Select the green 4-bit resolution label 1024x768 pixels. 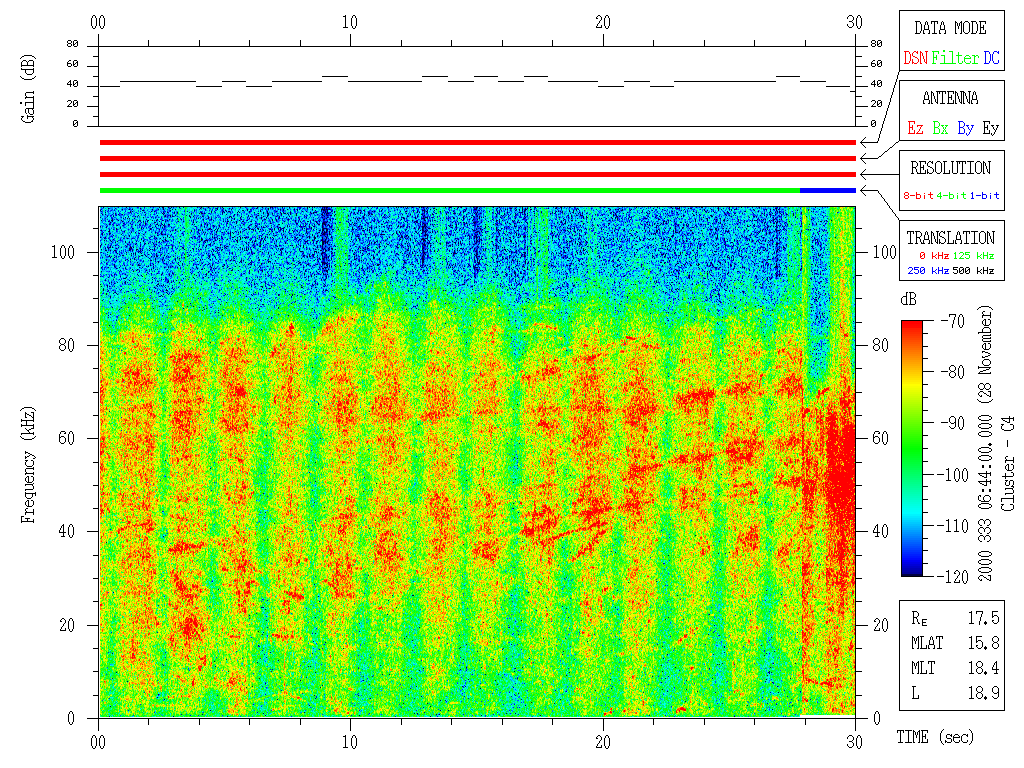952,196
